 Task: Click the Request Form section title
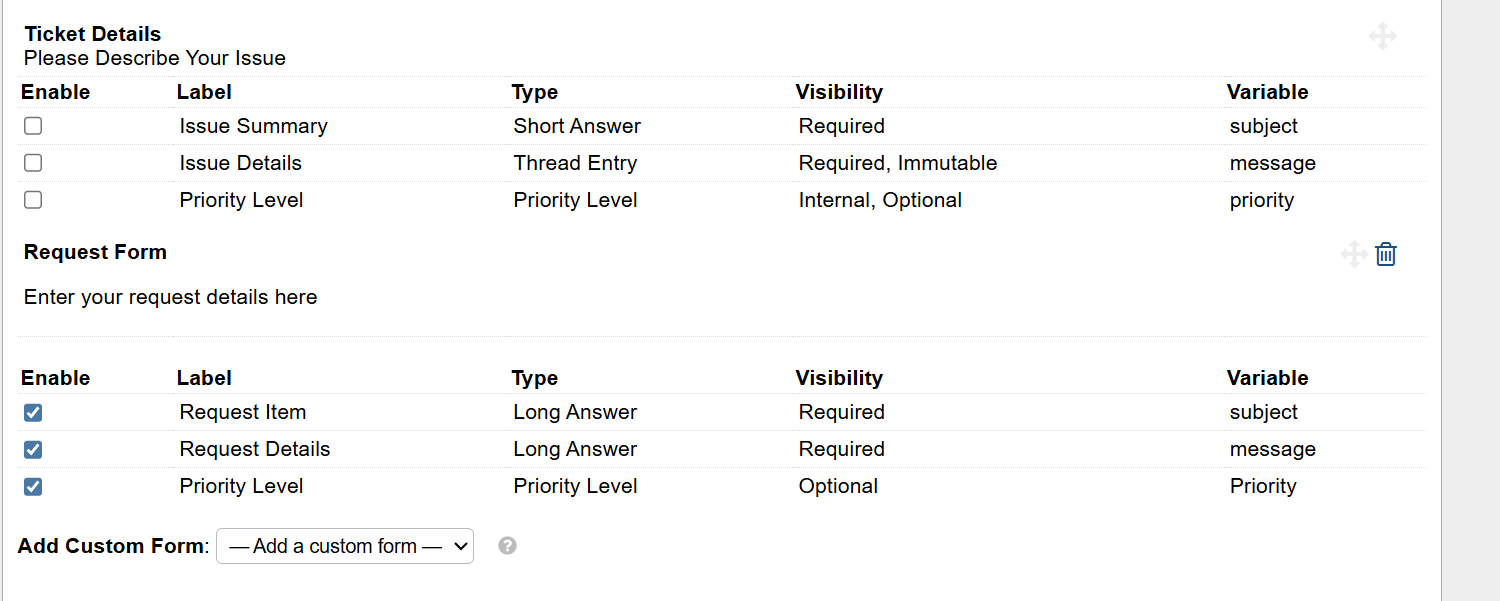click(95, 252)
